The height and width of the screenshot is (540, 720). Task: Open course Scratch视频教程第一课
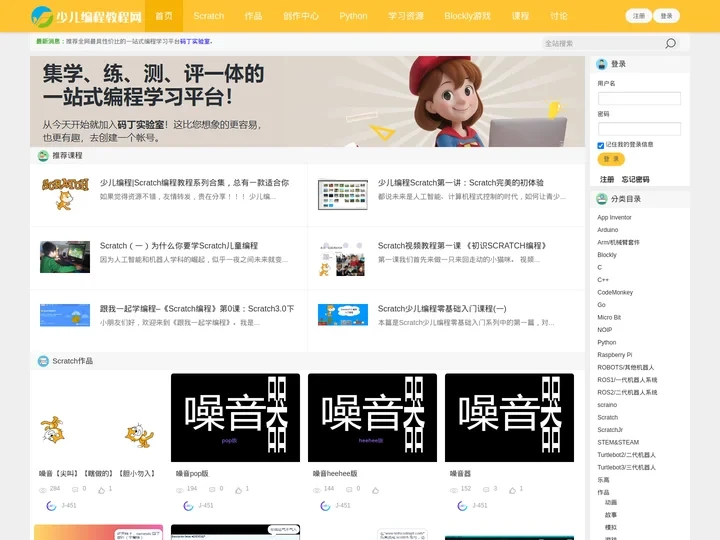coord(463,246)
